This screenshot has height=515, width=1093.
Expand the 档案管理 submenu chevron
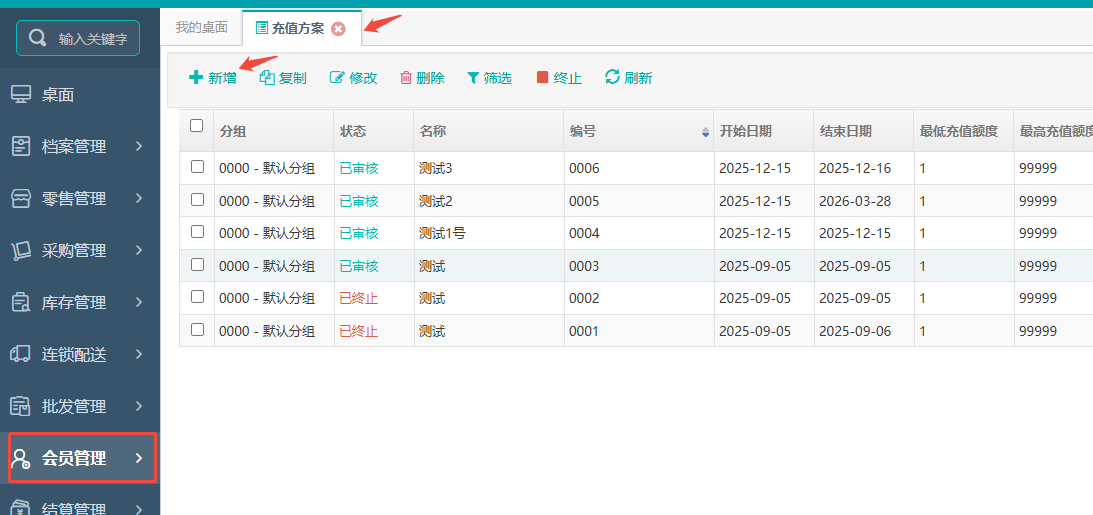pos(139,146)
